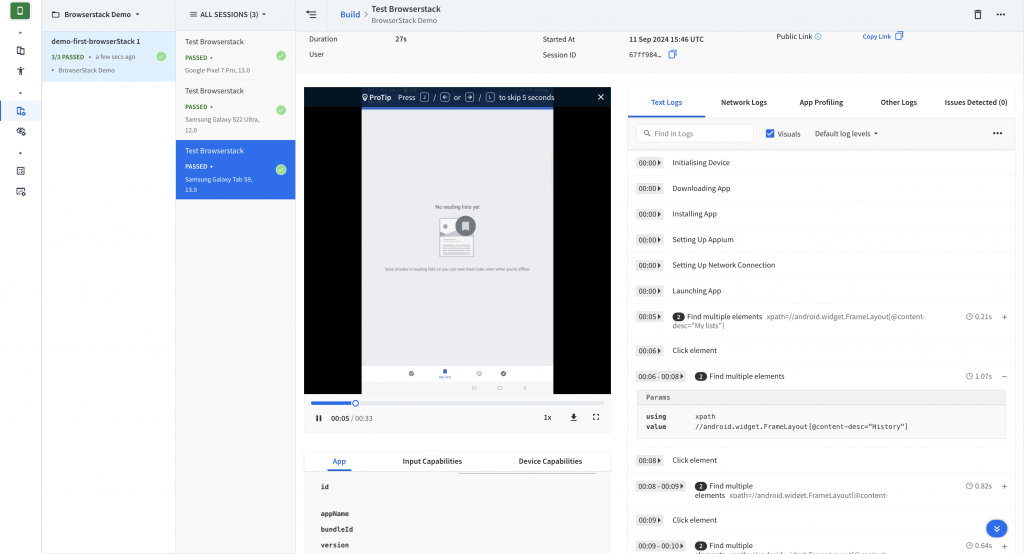Open demo-first-browserStack 1 build
Image resolution: width=1024 pixels, height=554 pixels.
108,56
